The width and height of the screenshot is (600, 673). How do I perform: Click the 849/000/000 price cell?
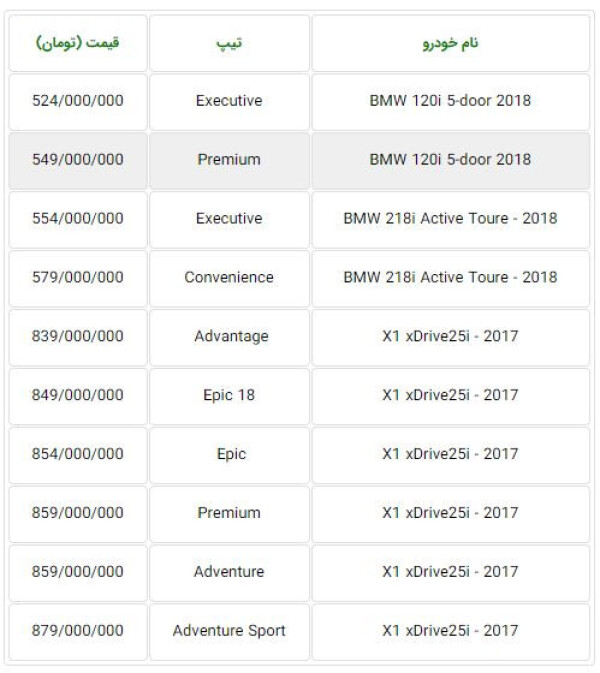(78, 396)
